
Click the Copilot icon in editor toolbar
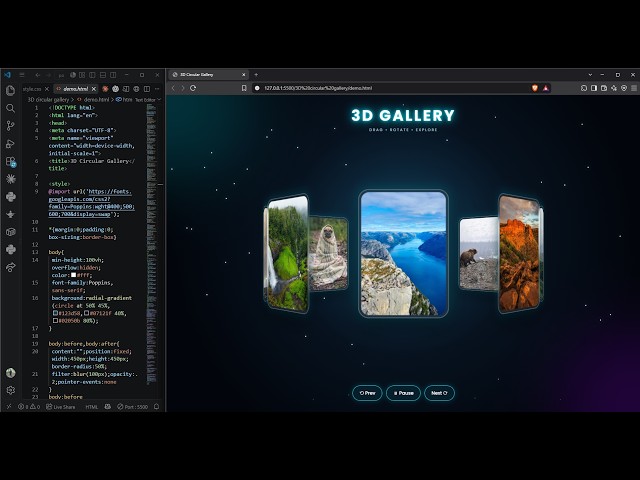(116, 89)
